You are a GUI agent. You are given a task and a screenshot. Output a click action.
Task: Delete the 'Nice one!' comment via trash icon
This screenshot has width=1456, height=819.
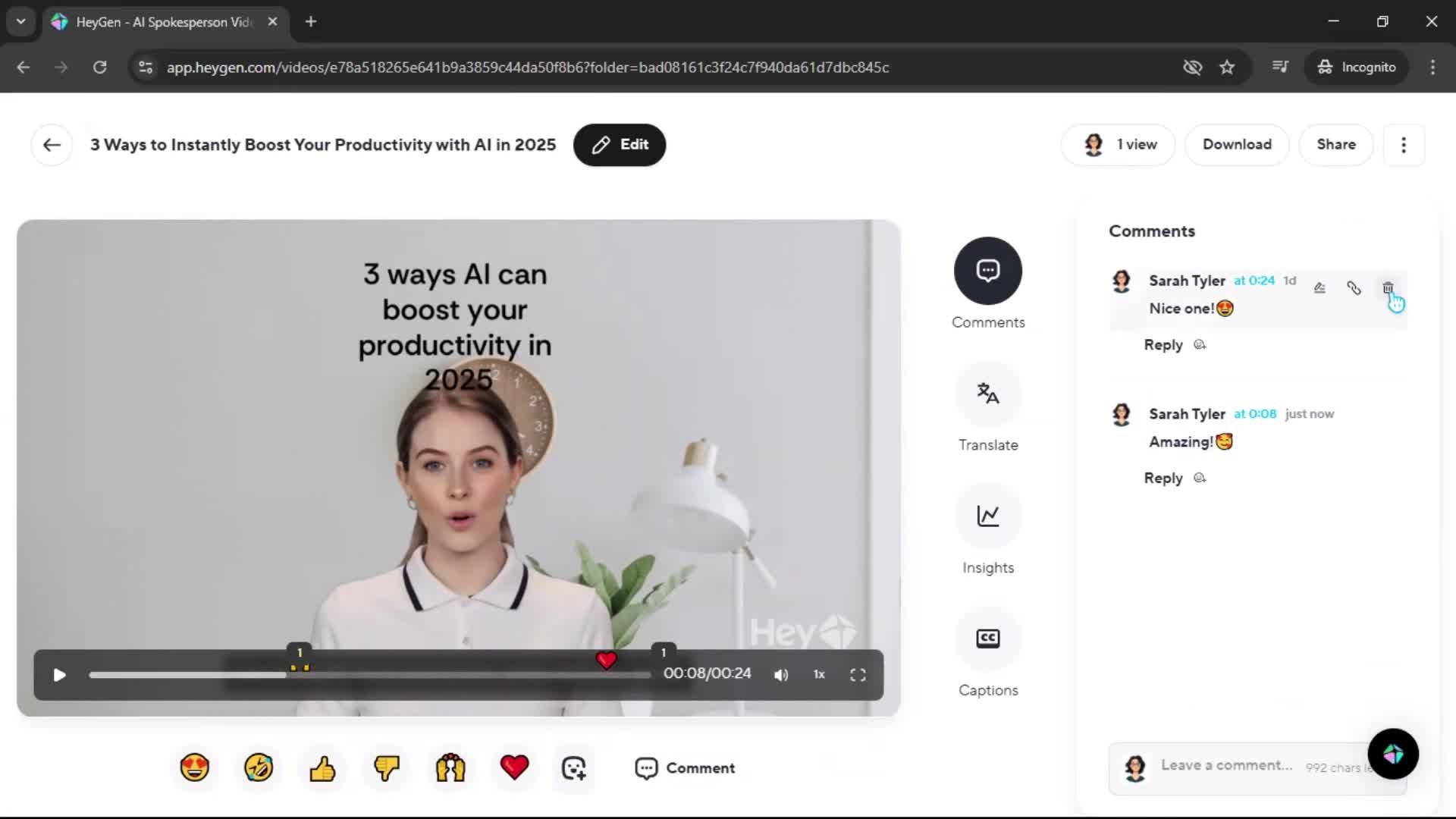coord(1388,288)
